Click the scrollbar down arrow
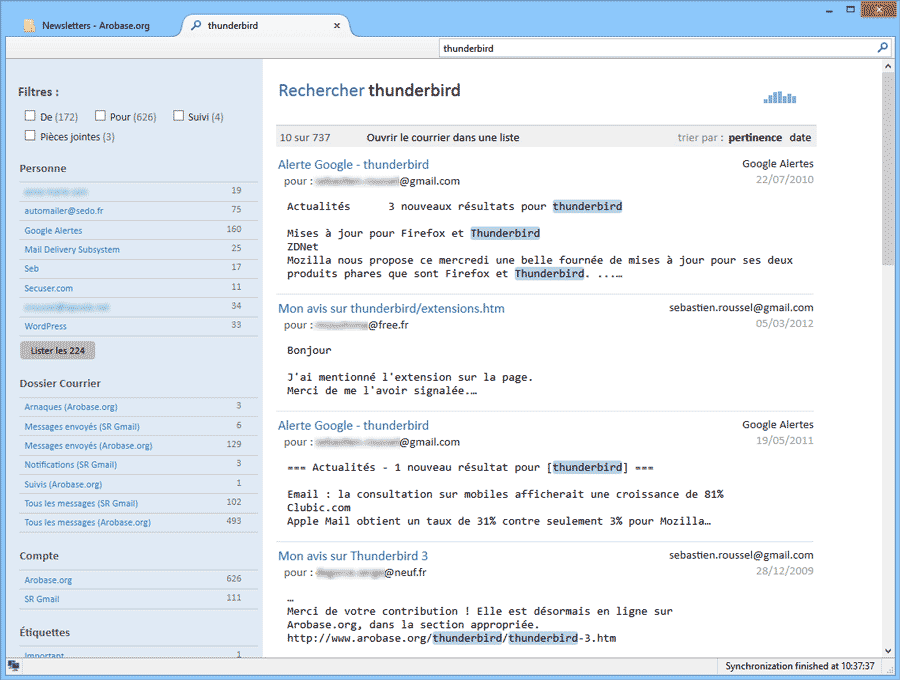This screenshot has width=900, height=680. [x=888, y=651]
